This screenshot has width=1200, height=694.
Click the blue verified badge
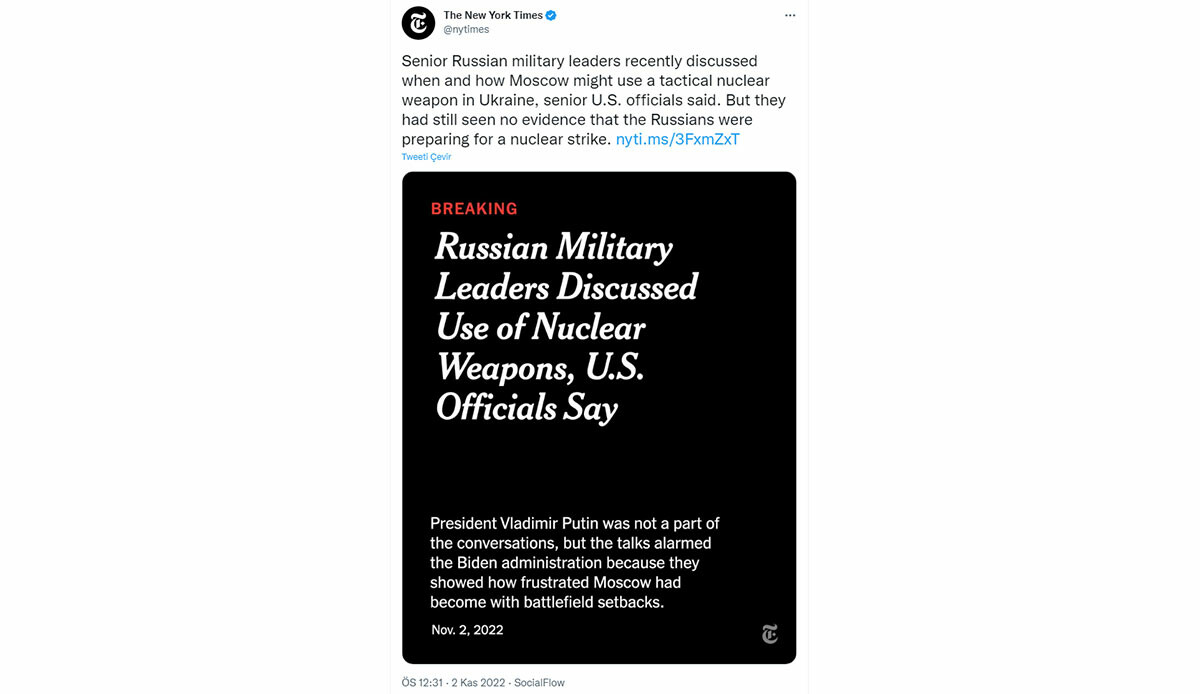pyautogui.click(x=551, y=15)
